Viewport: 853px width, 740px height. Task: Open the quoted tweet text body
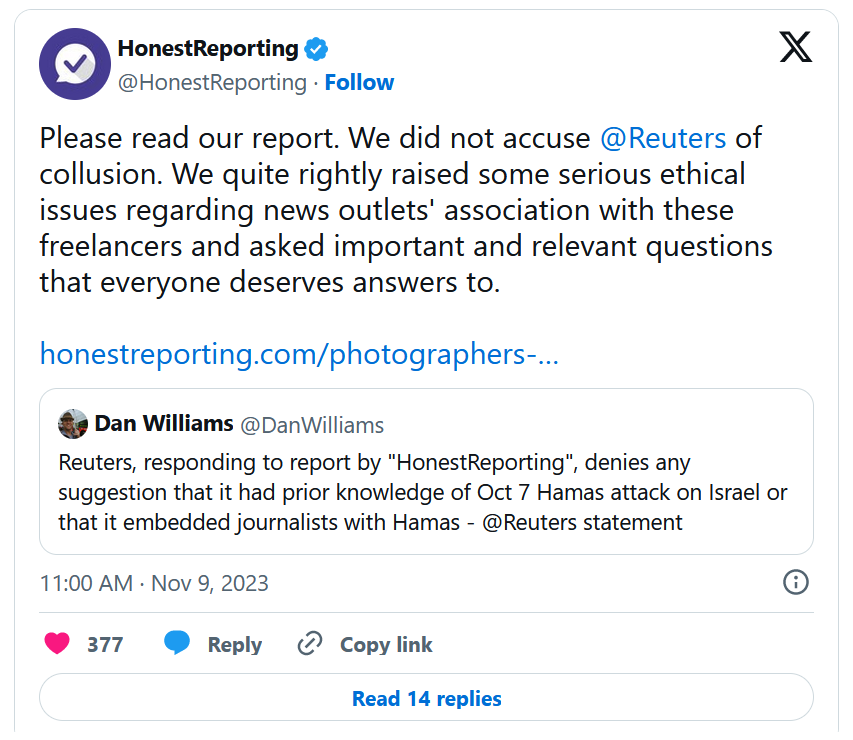click(x=423, y=492)
